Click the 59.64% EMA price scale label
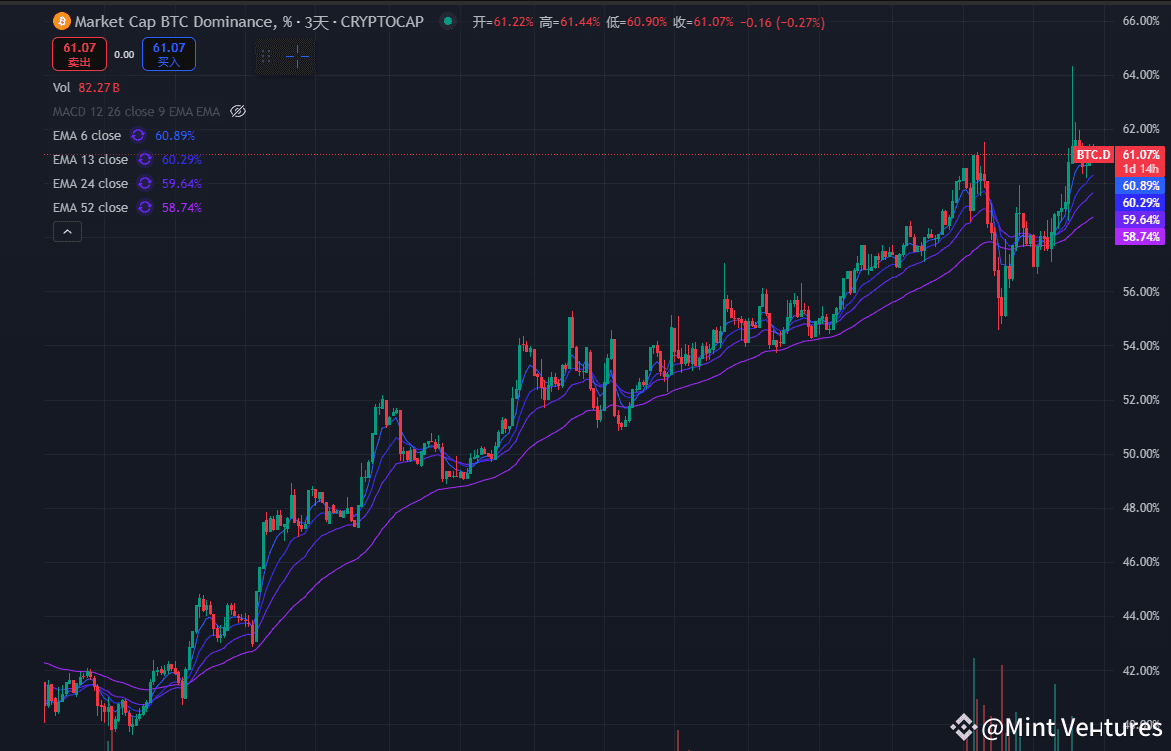Screen dimensions: 1171x751 pos(1140,219)
